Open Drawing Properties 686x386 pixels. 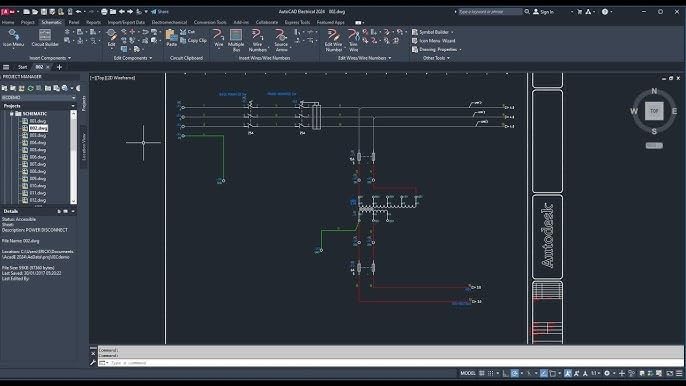pyautogui.click(x=434, y=49)
